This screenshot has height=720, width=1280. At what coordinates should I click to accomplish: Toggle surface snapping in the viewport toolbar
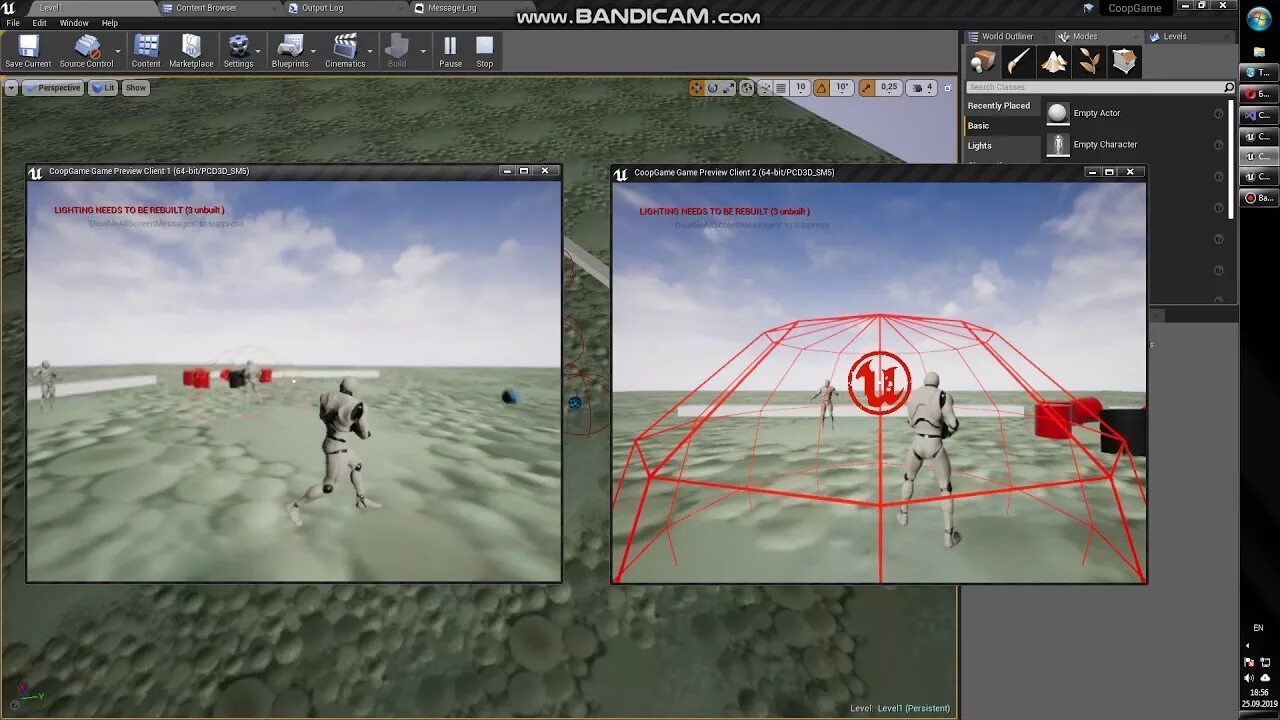coord(765,88)
